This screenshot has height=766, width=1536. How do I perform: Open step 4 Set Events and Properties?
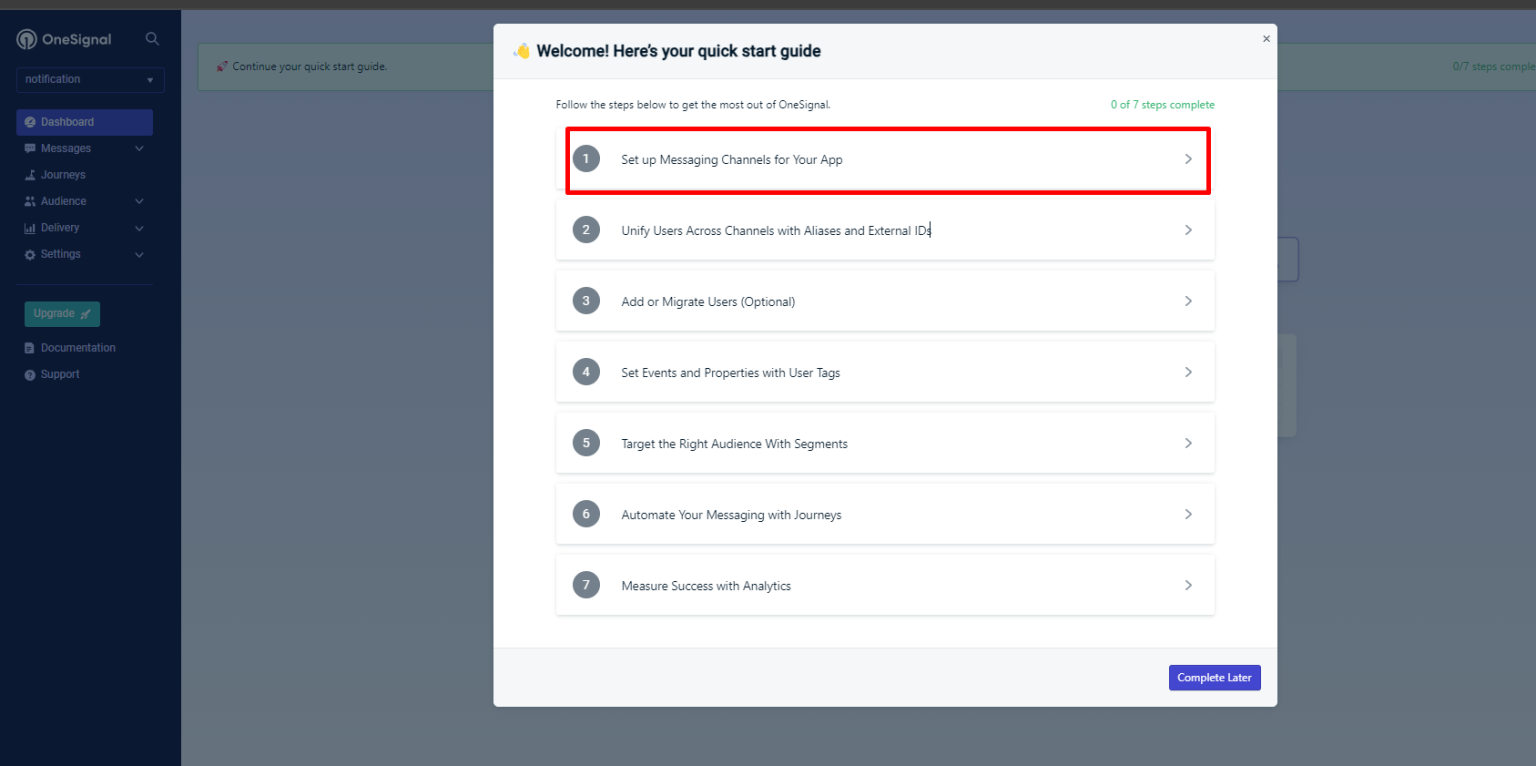pos(885,372)
